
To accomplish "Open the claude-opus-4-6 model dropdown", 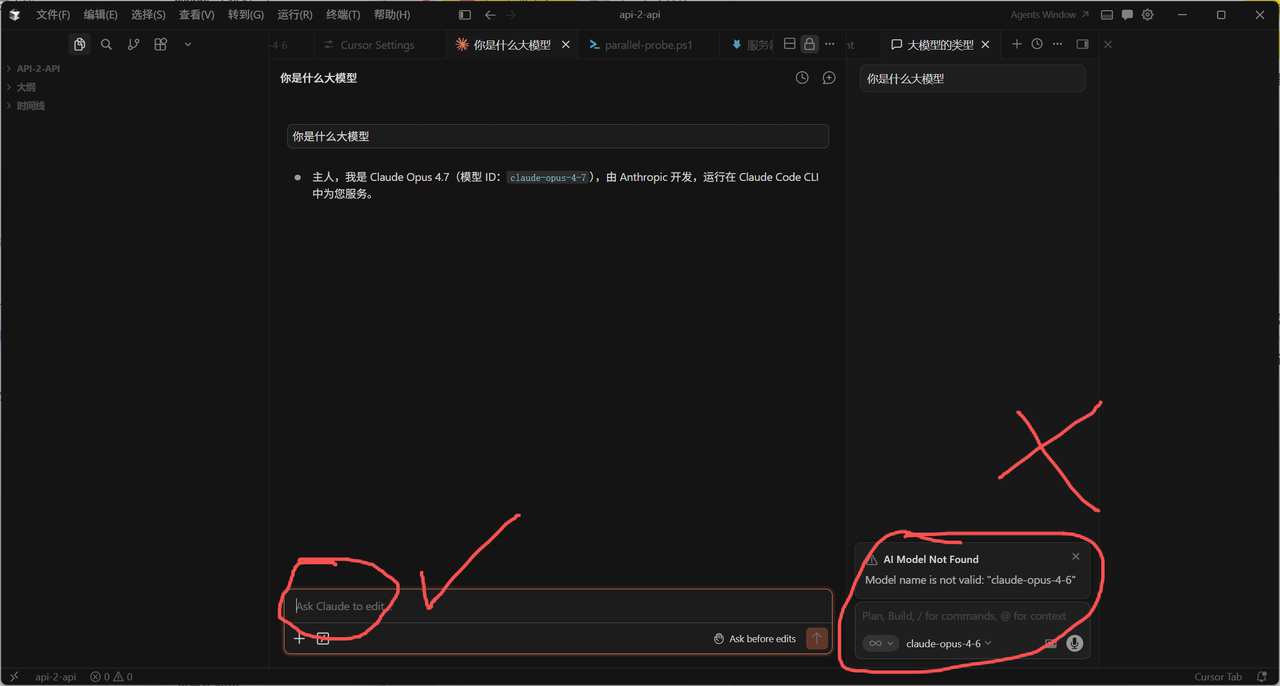I will click(949, 643).
